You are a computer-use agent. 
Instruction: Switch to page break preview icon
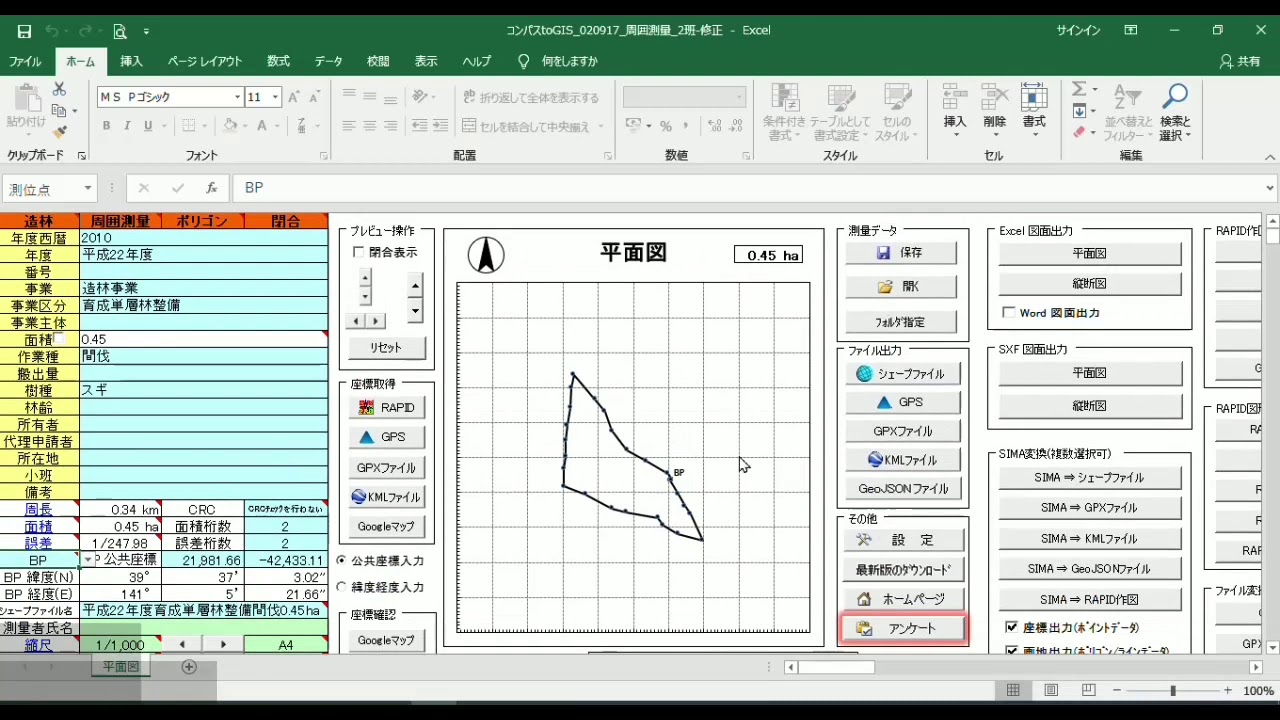coord(1089,690)
